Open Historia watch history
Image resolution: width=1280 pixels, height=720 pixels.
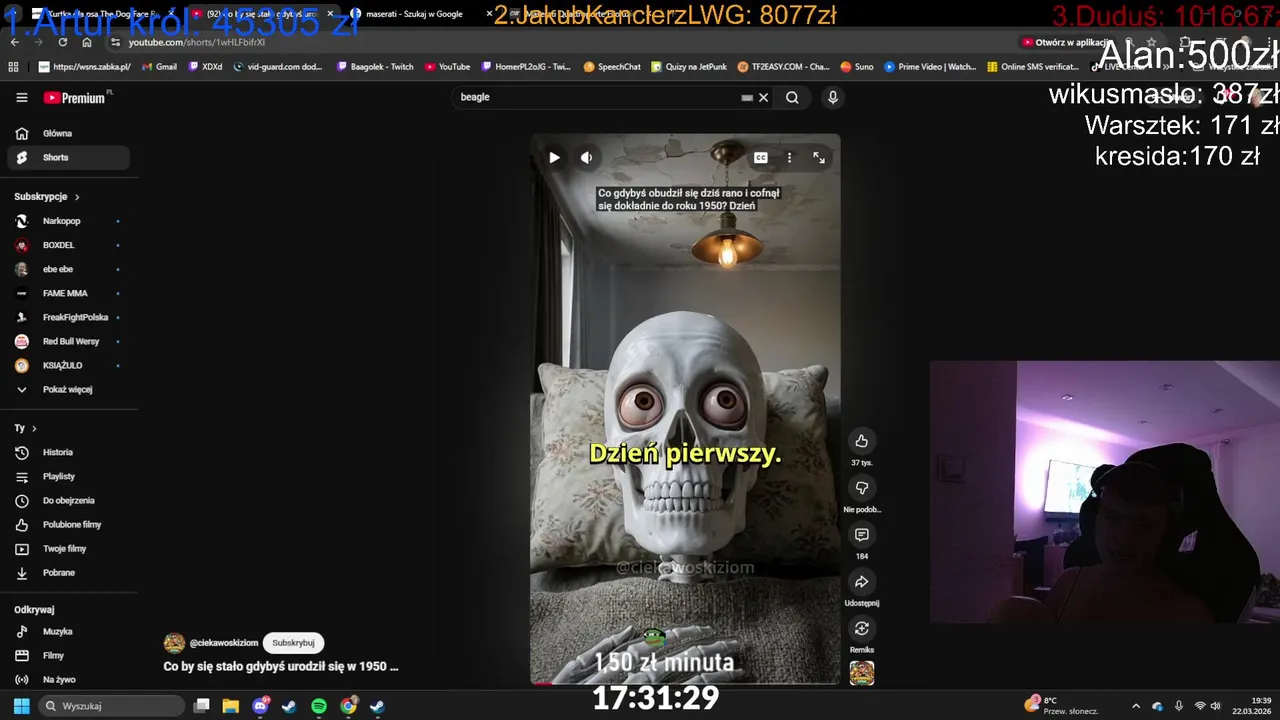point(68,452)
